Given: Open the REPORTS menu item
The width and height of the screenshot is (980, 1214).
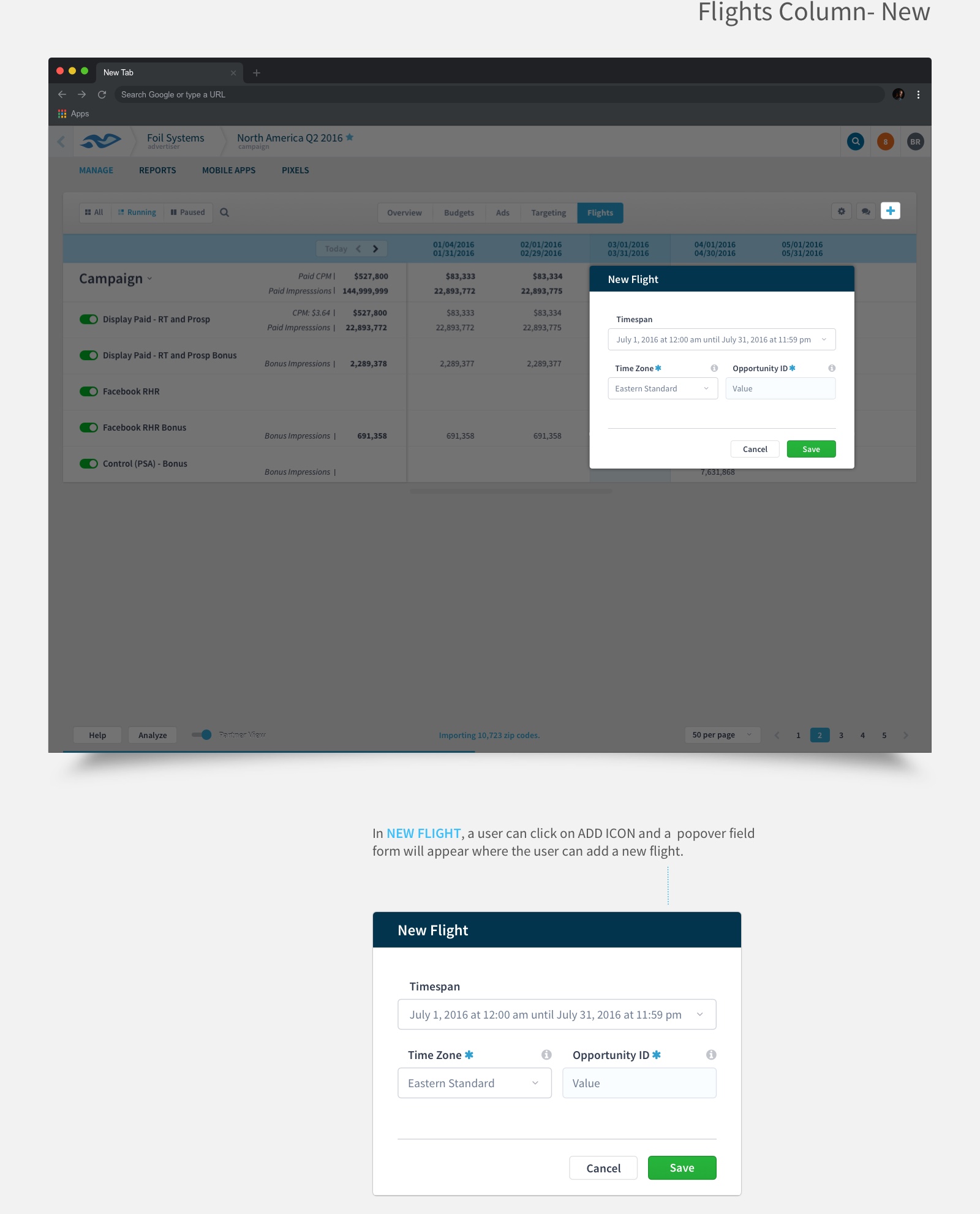Looking at the screenshot, I should (x=157, y=170).
